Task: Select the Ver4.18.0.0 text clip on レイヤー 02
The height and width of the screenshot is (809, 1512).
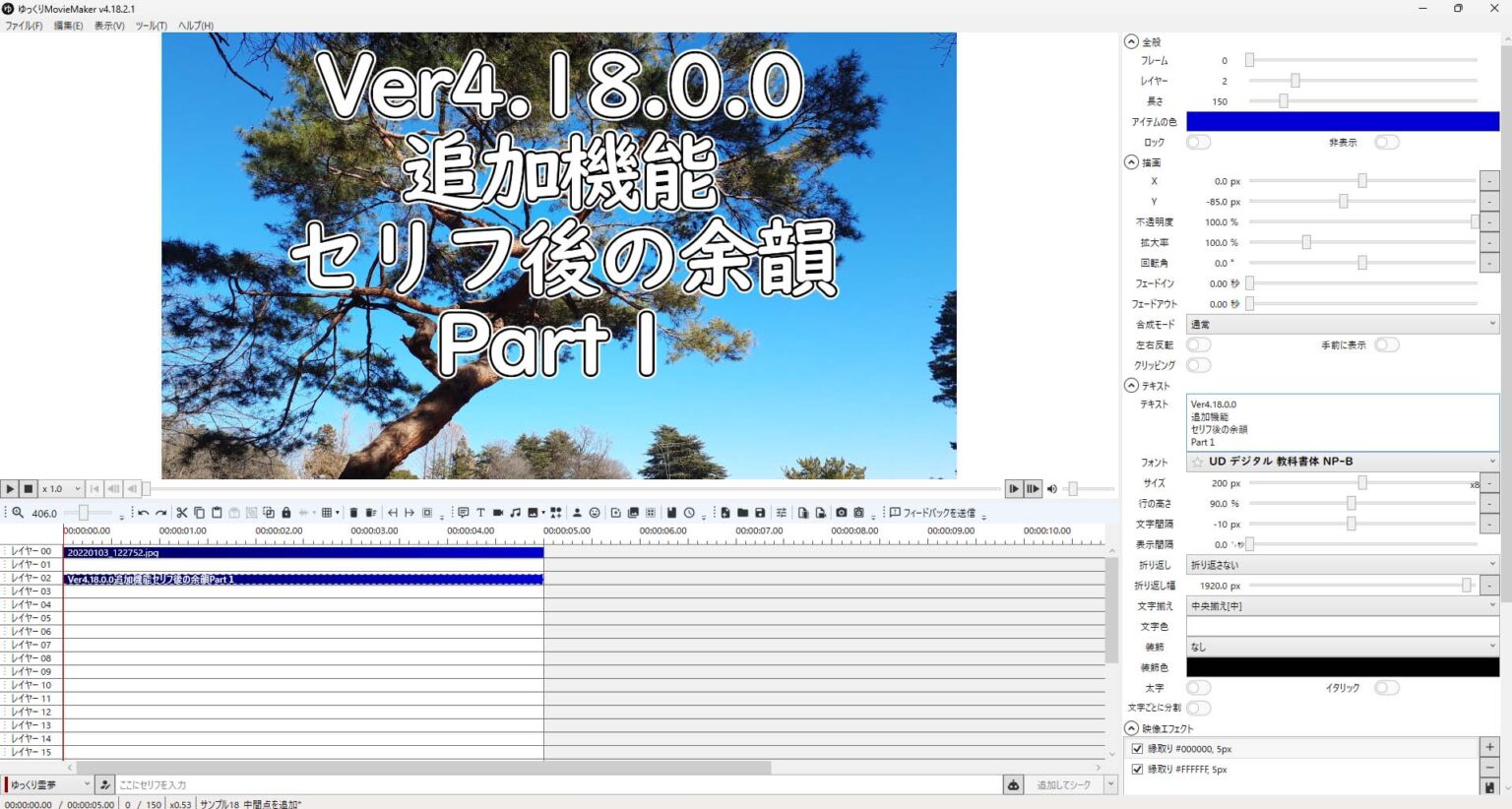Action: (x=295, y=580)
